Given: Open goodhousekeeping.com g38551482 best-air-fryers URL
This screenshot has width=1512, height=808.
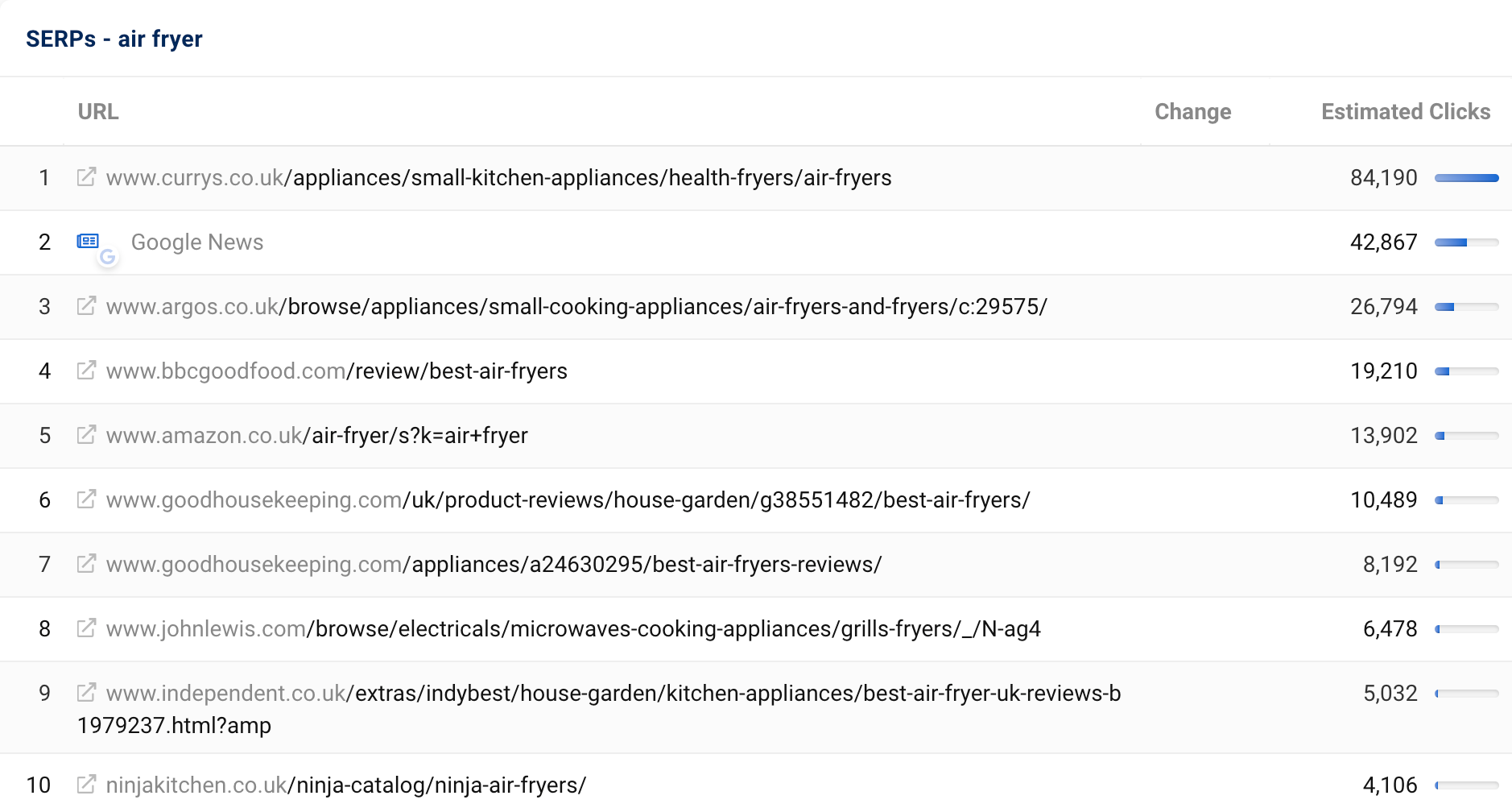Looking at the screenshot, I should click(568, 499).
